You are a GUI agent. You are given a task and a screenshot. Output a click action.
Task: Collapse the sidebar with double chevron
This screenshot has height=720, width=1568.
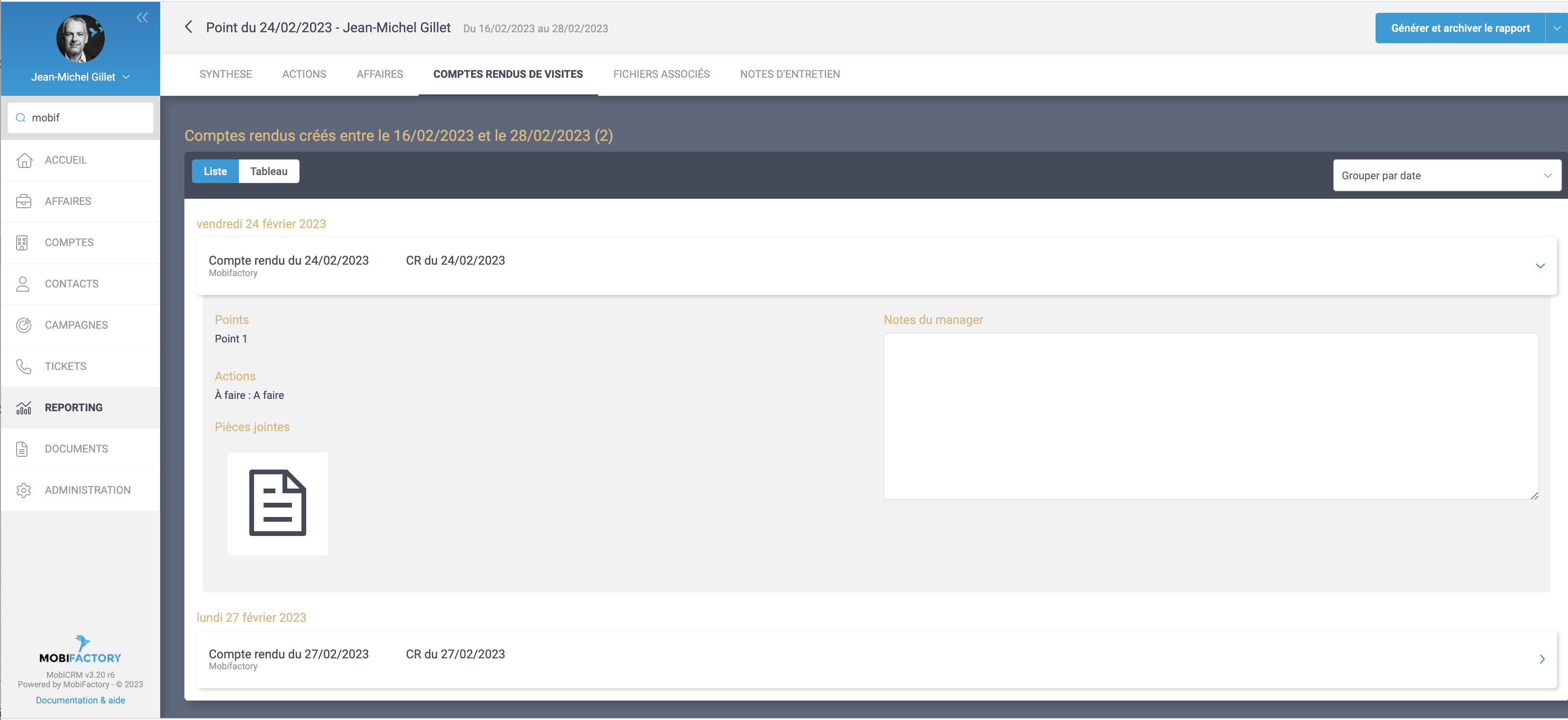click(x=142, y=18)
